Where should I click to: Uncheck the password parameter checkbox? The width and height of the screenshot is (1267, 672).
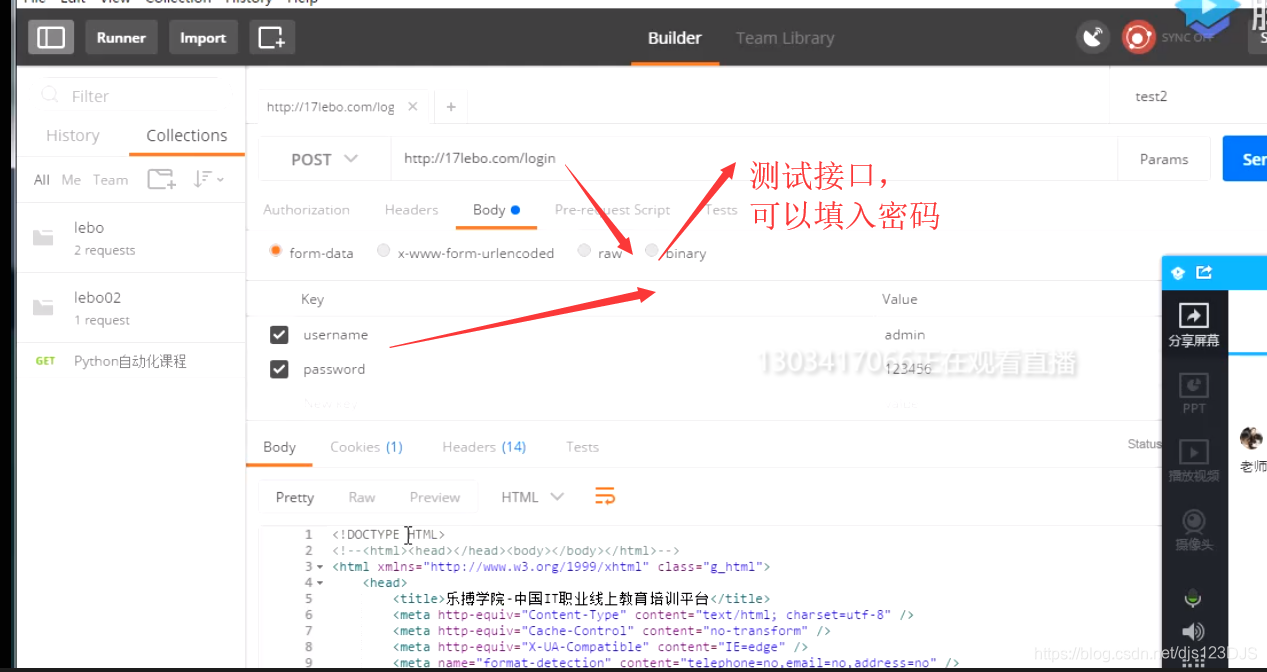click(x=279, y=369)
